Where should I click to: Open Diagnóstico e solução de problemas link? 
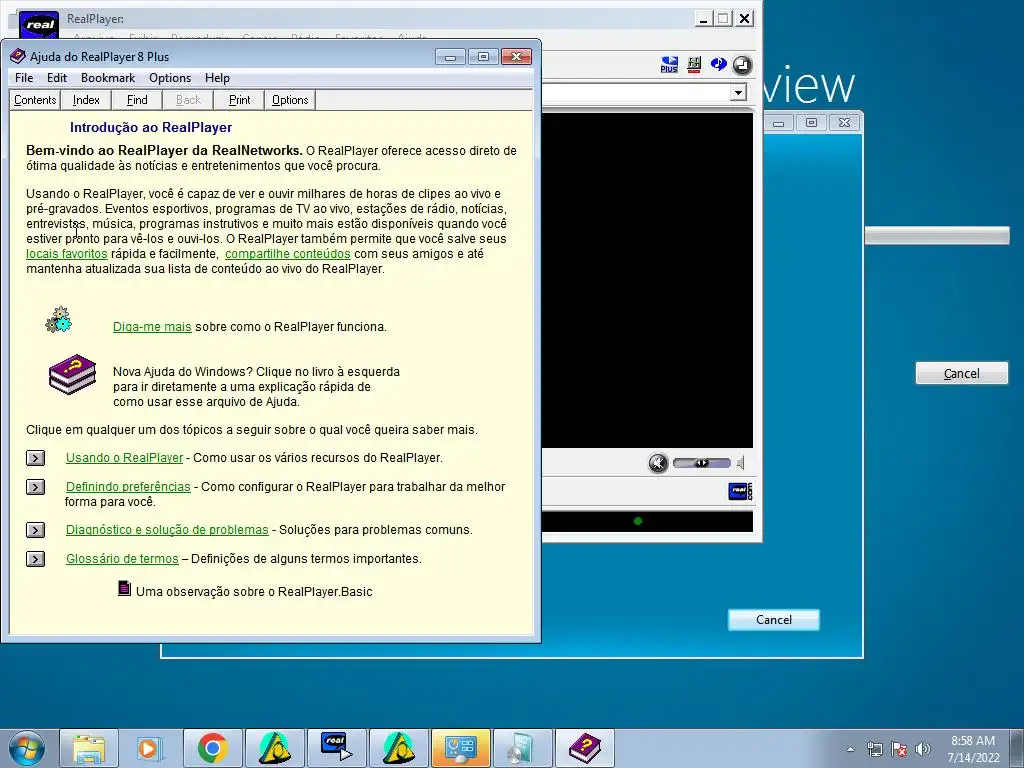[167, 530]
